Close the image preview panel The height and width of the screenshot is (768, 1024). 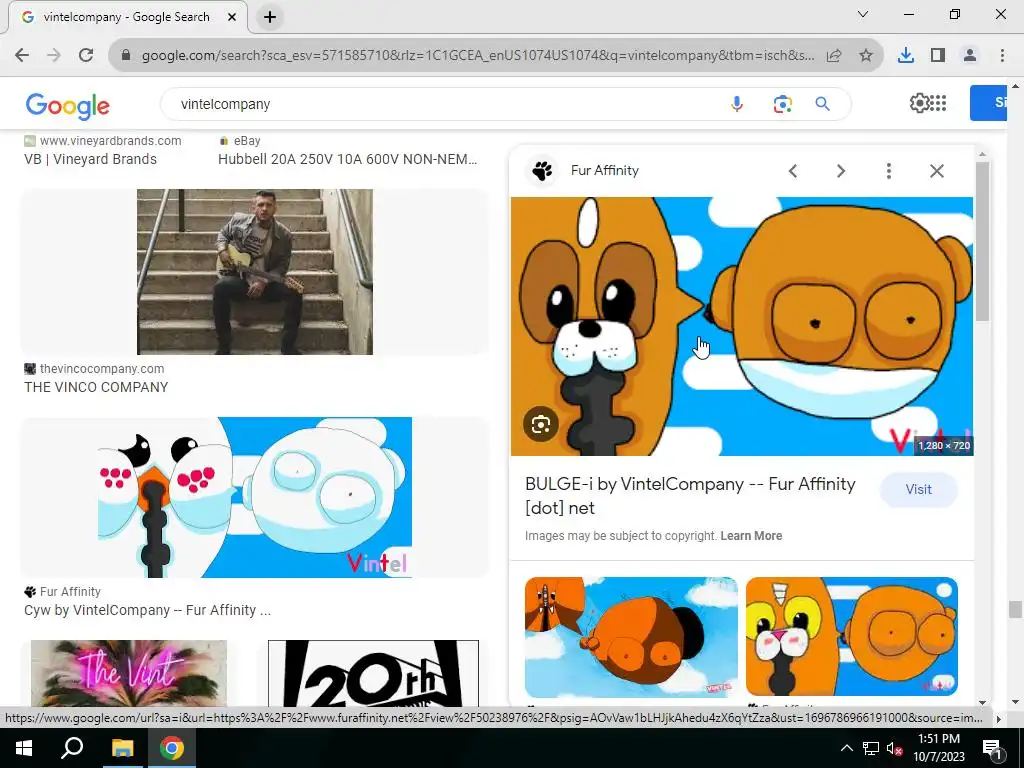pyautogui.click(x=937, y=171)
